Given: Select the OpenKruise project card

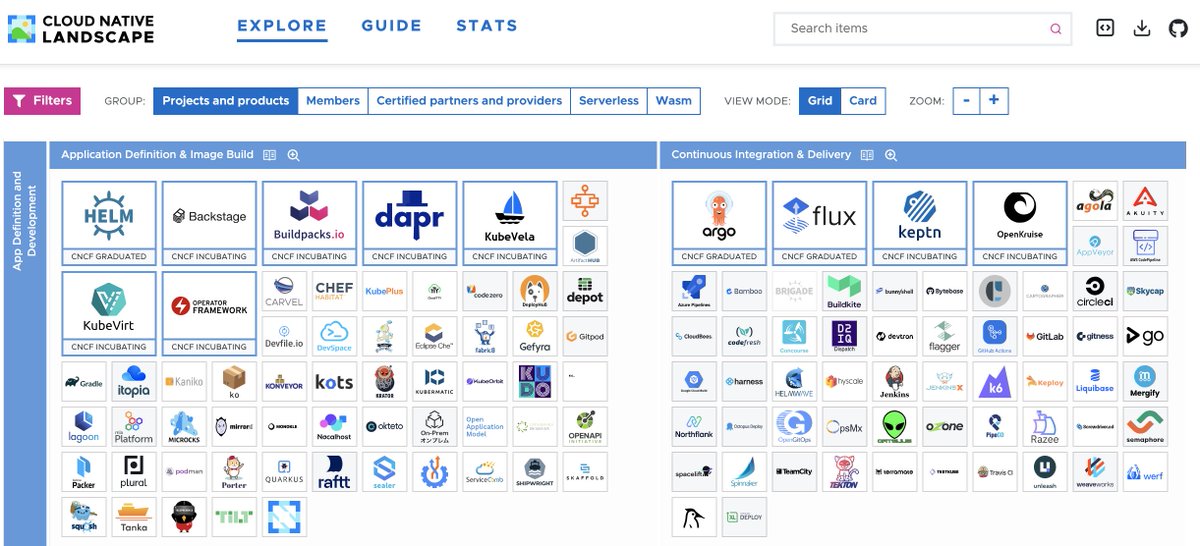Looking at the screenshot, I should click(x=1019, y=222).
